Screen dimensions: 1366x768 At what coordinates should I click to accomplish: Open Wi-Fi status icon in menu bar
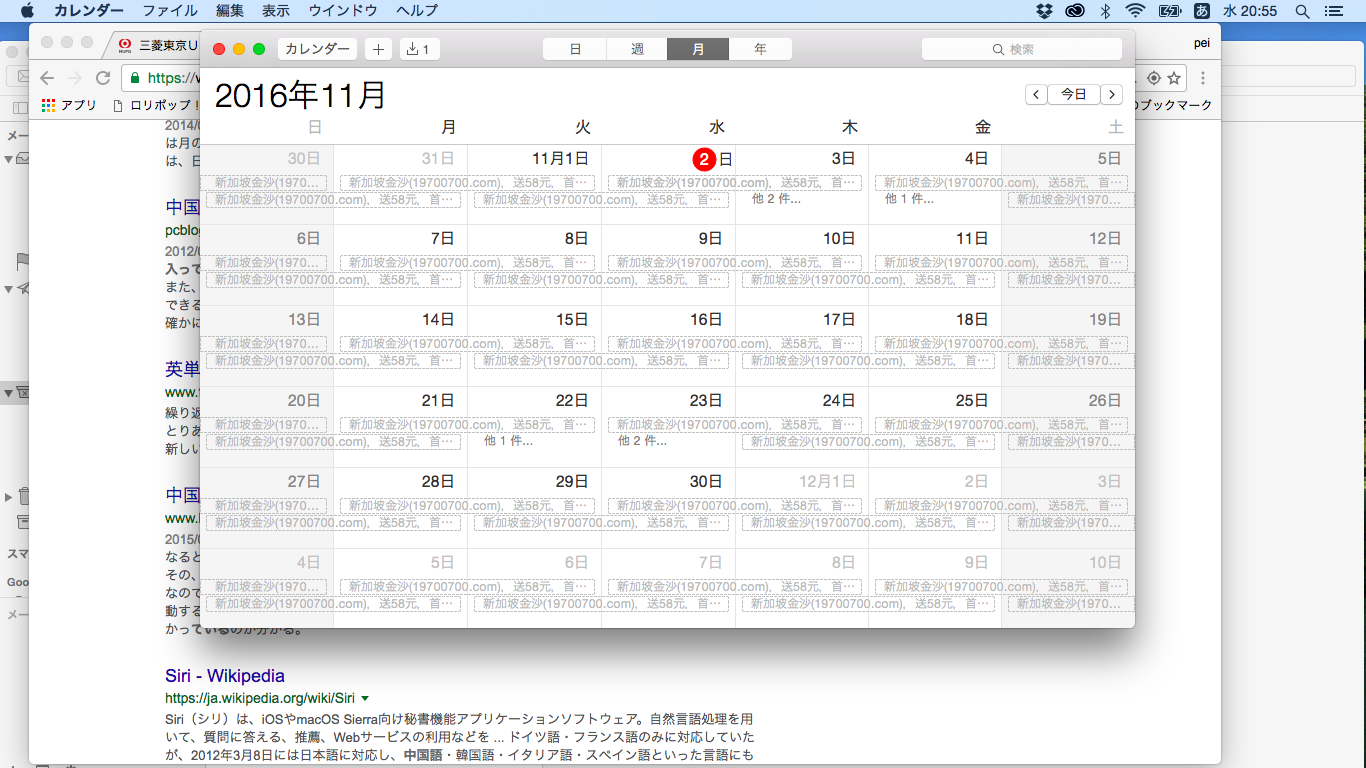pyautogui.click(x=1134, y=11)
